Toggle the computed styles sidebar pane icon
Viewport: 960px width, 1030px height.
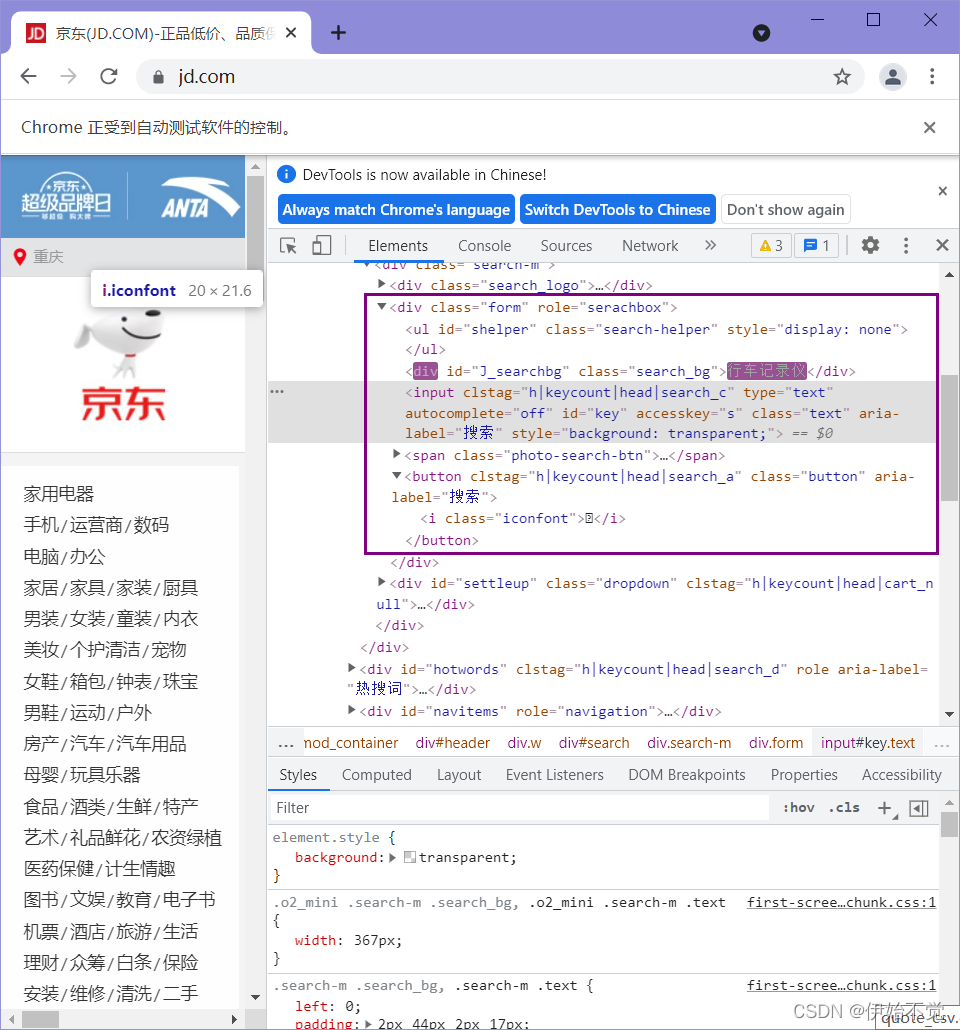(x=919, y=808)
